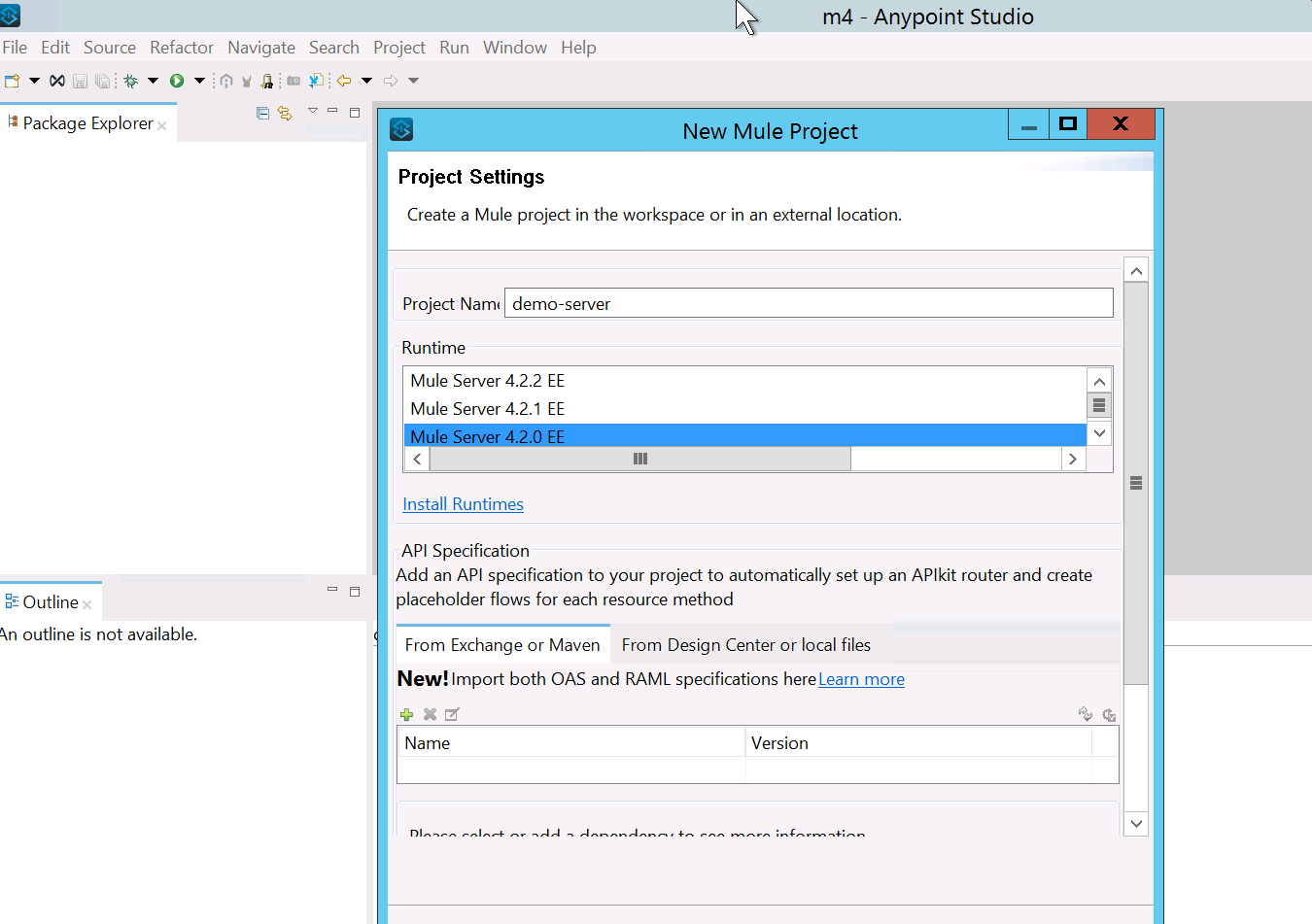Click the Name column header
This screenshot has width=1312, height=924.
[x=570, y=742]
